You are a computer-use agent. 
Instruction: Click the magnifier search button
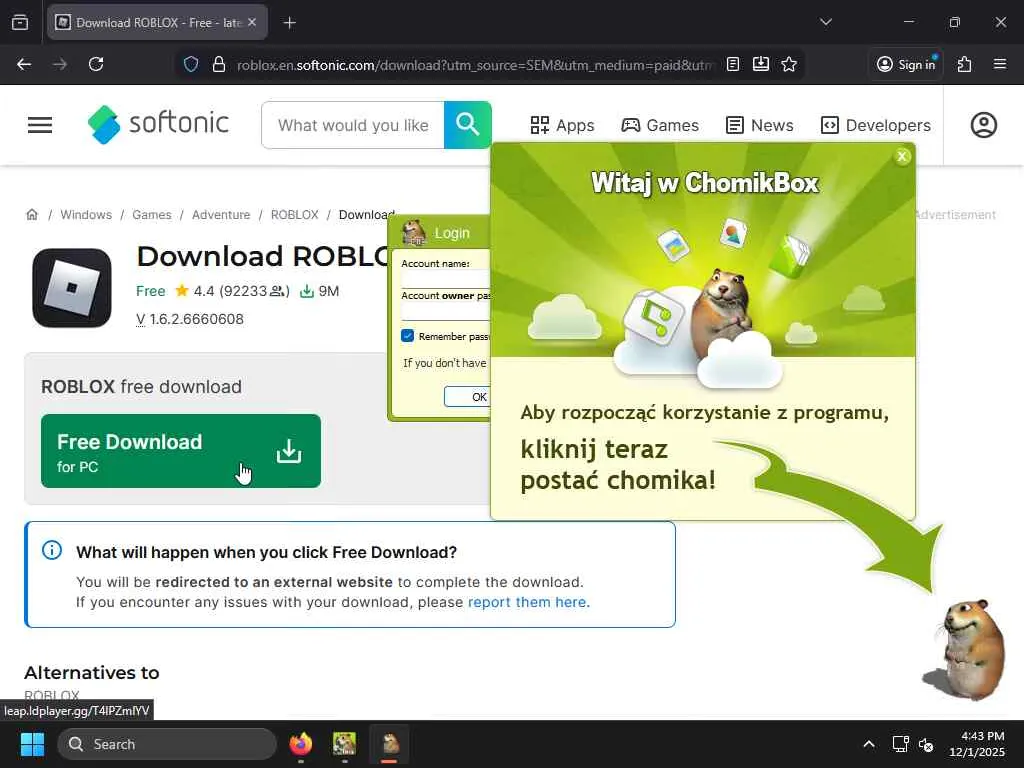468,125
